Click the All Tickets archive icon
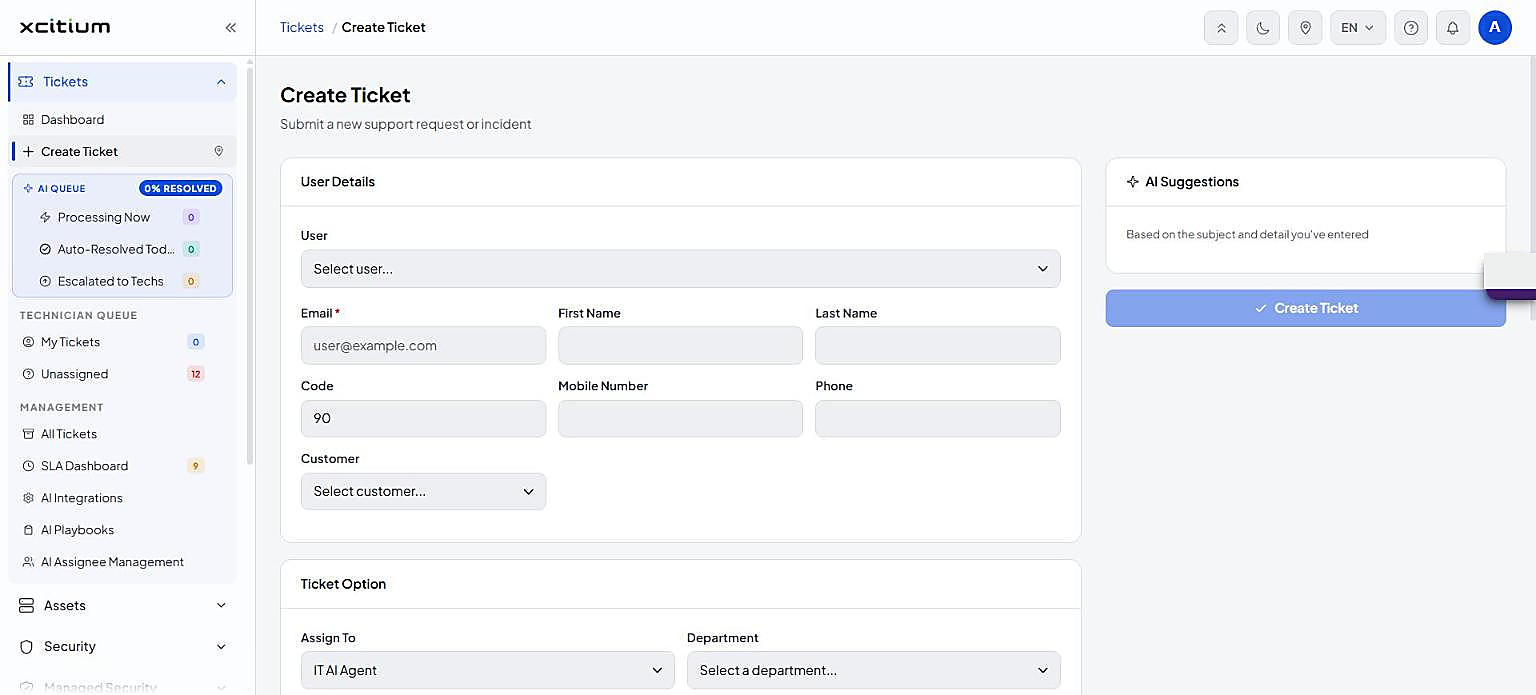The width and height of the screenshot is (1536, 695). click(x=28, y=434)
